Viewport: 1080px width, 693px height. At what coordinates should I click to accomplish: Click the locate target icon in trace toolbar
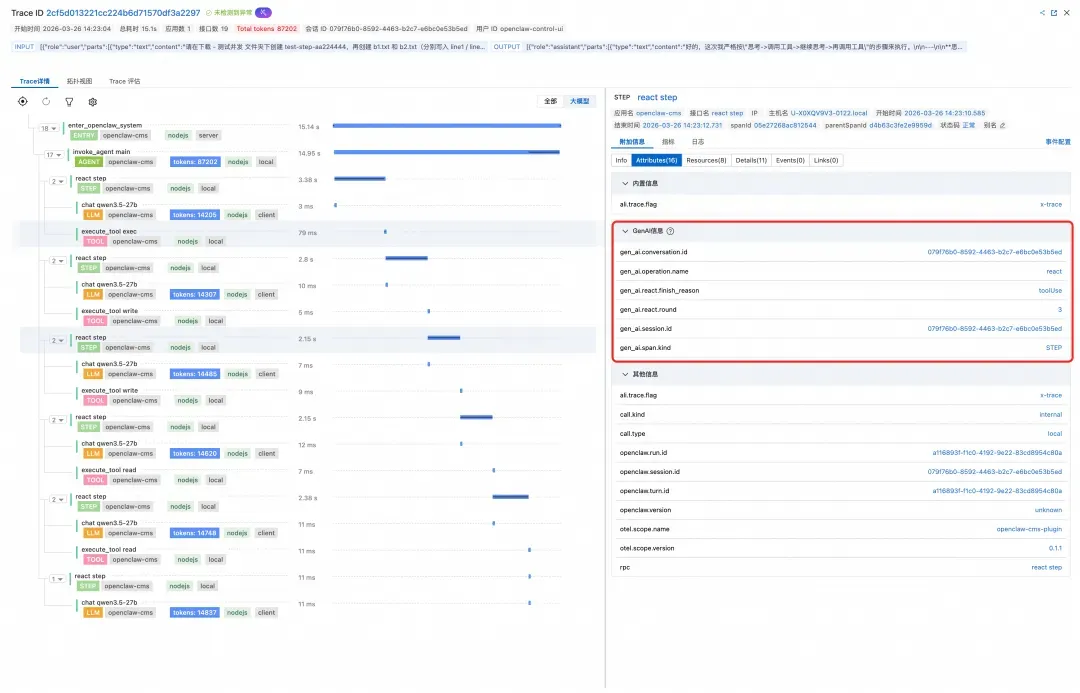point(23,101)
